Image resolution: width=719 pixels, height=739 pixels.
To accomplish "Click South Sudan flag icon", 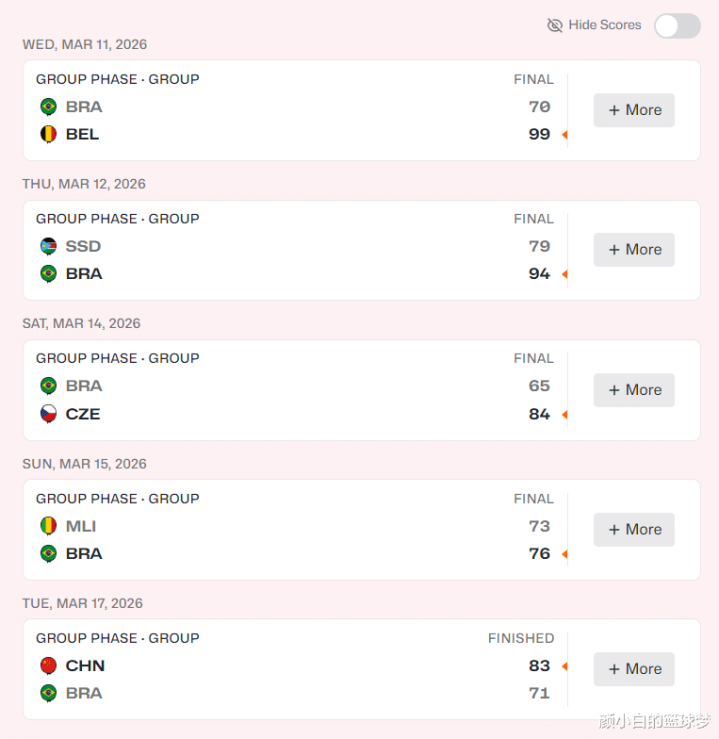I will pos(48,246).
